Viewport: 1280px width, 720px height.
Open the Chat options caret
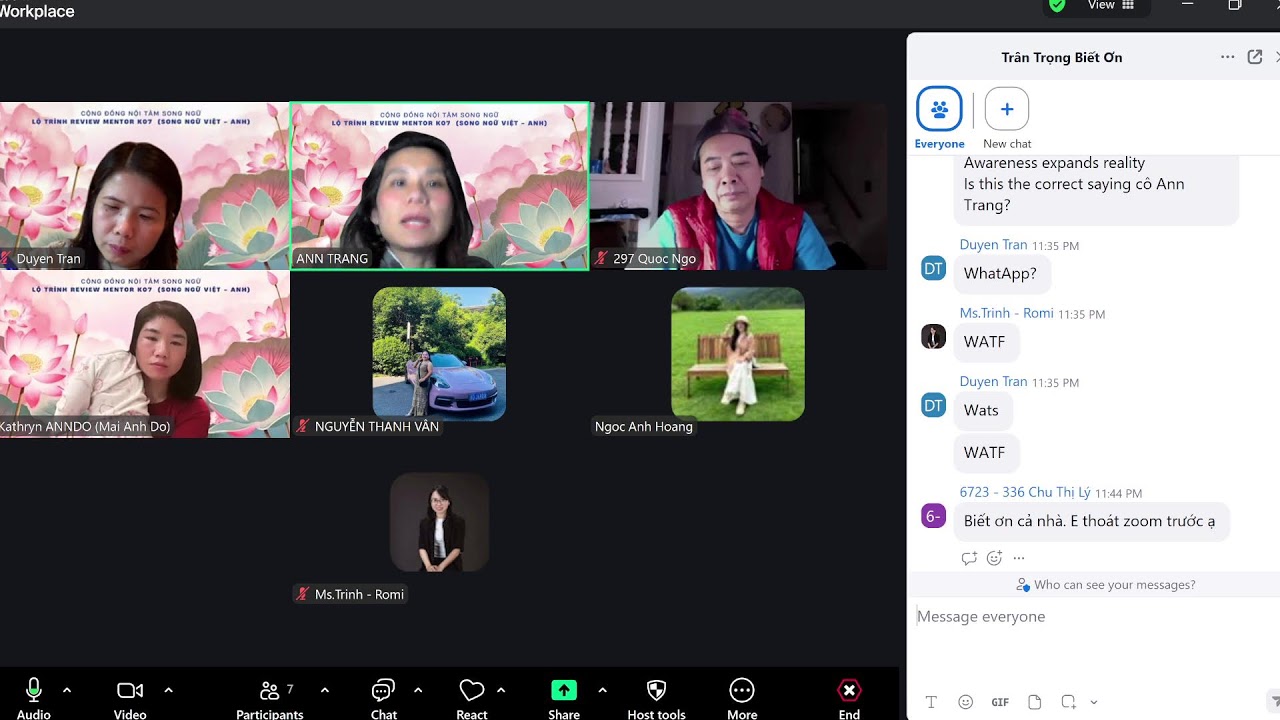tap(418, 690)
